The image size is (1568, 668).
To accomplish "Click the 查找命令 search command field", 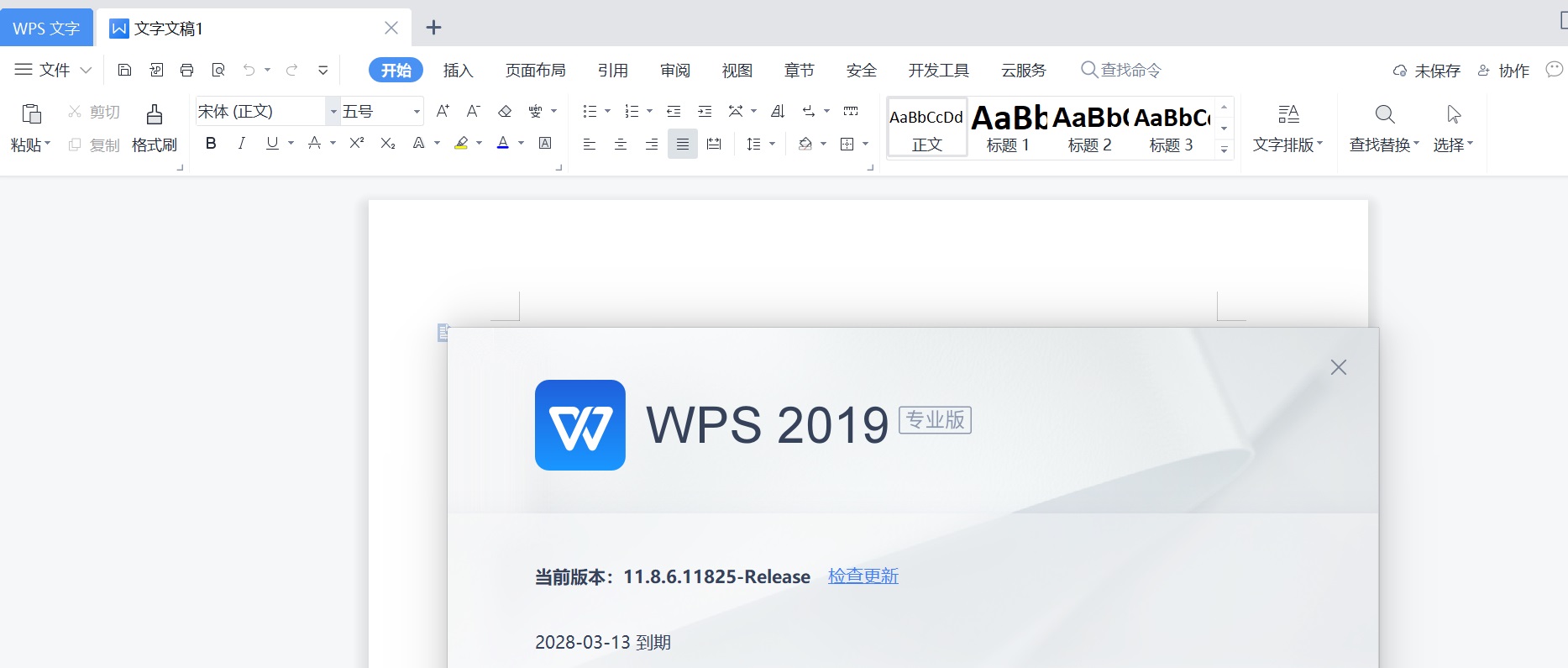I will click(x=1121, y=70).
